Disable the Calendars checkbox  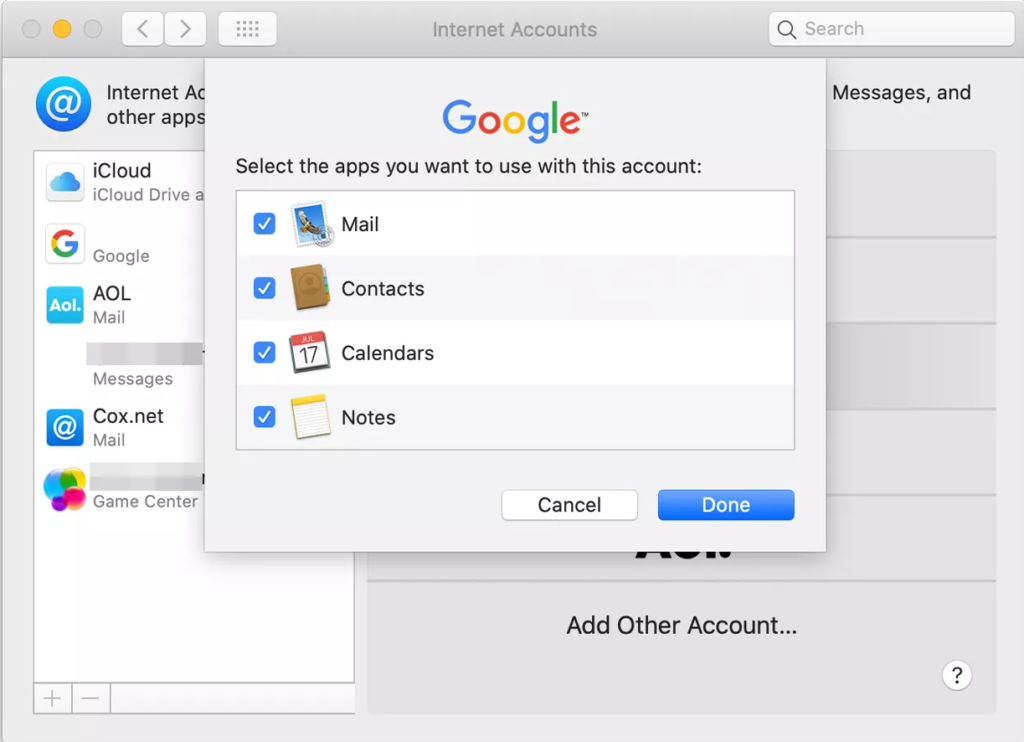pyautogui.click(x=264, y=353)
